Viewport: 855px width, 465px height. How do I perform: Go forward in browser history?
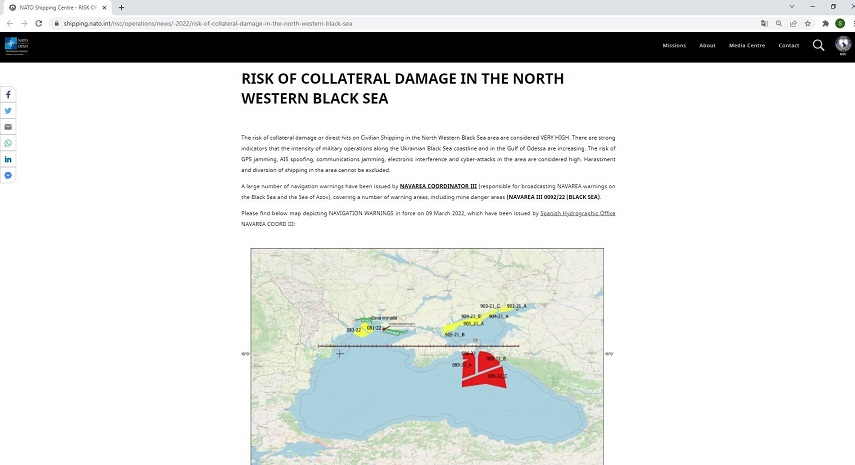click(24, 23)
